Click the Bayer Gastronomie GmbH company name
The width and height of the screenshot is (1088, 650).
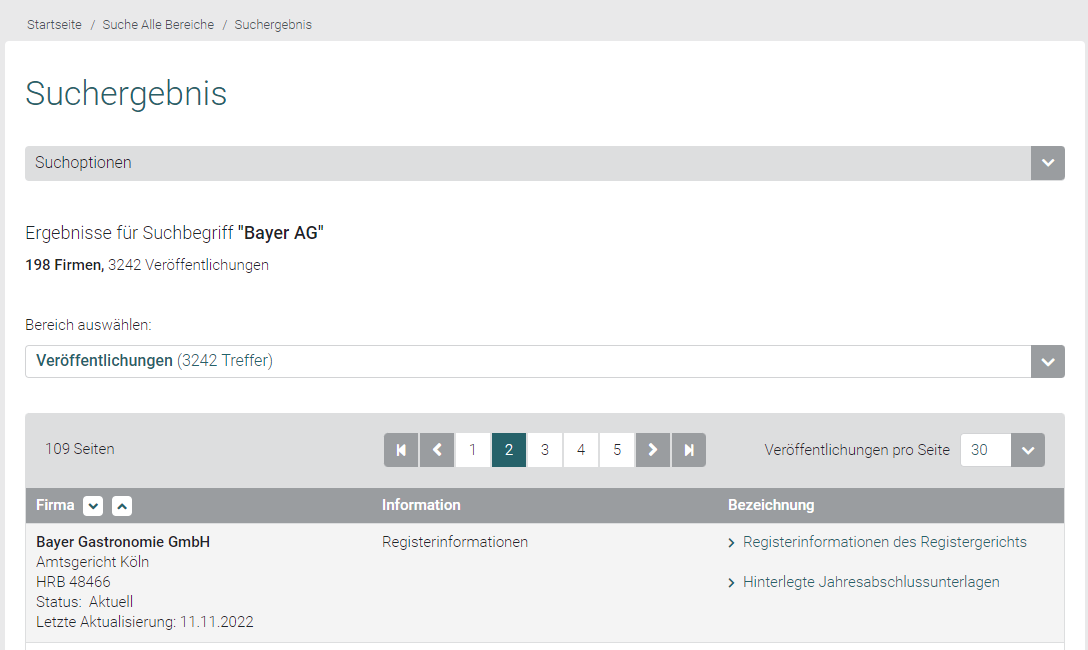(x=123, y=542)
